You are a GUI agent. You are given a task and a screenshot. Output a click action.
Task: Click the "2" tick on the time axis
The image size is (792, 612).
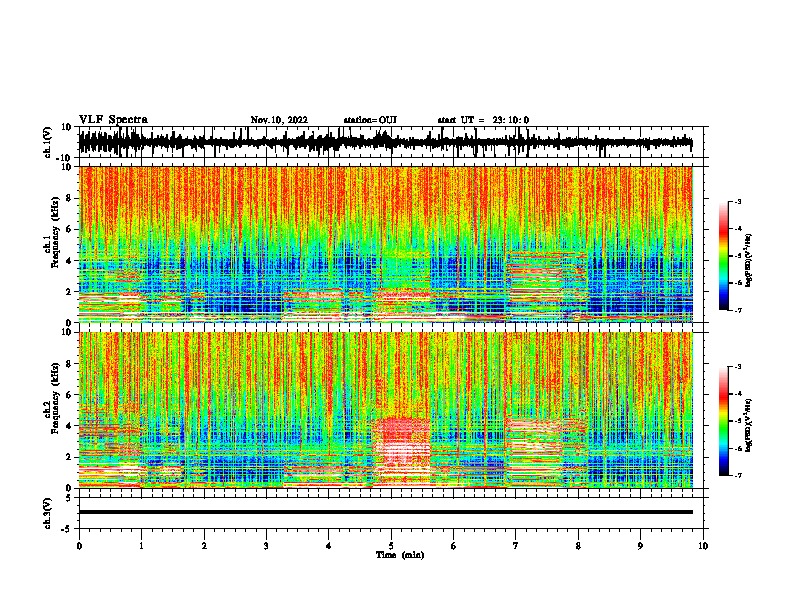pos(204,546)
